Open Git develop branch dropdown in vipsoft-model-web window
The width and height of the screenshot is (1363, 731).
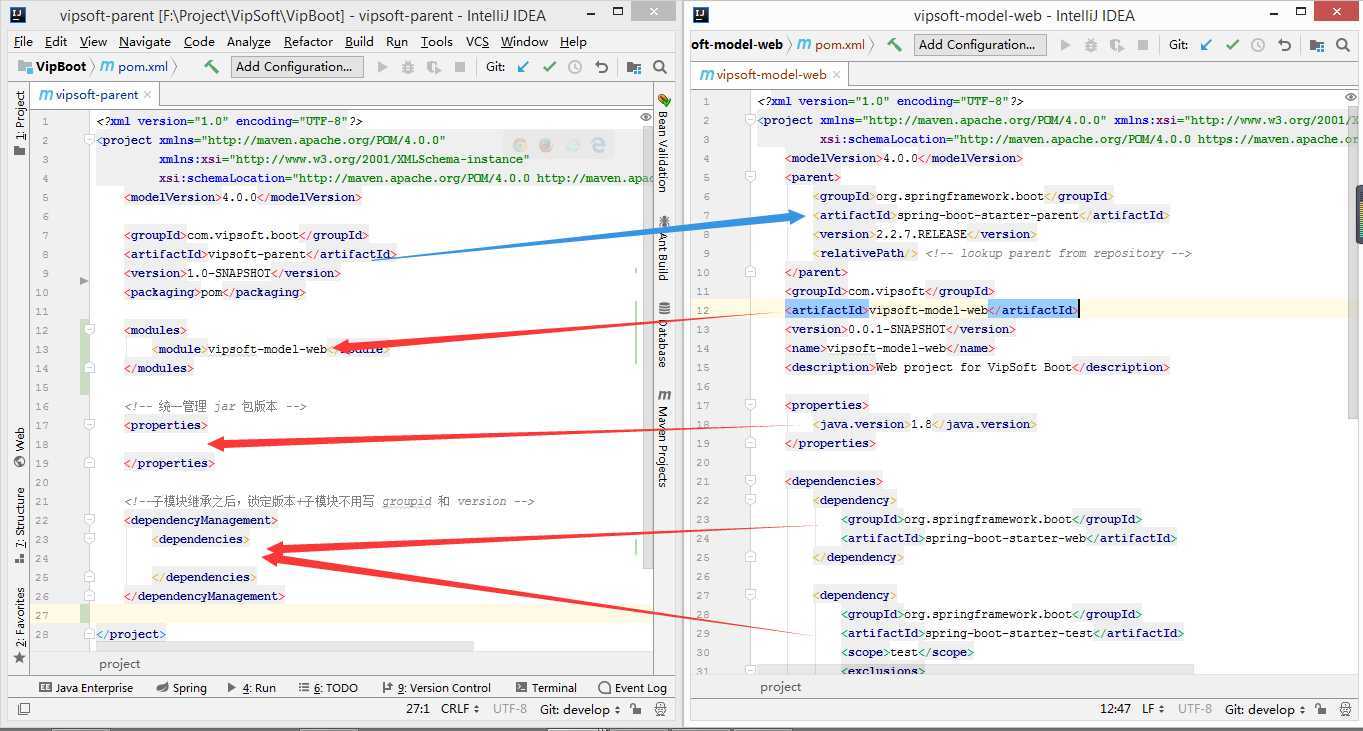(1265, 709)
